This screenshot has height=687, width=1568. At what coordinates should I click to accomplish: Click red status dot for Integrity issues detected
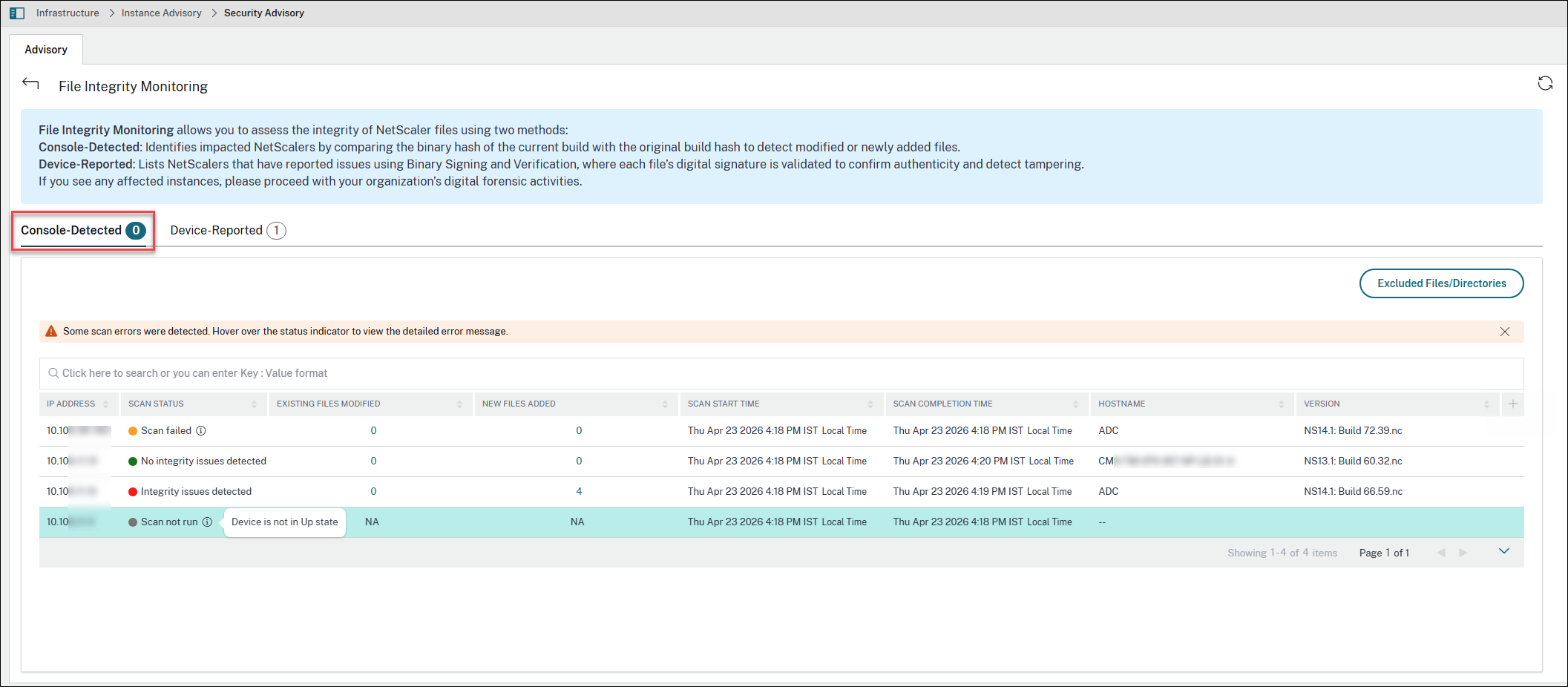(133, 492)
